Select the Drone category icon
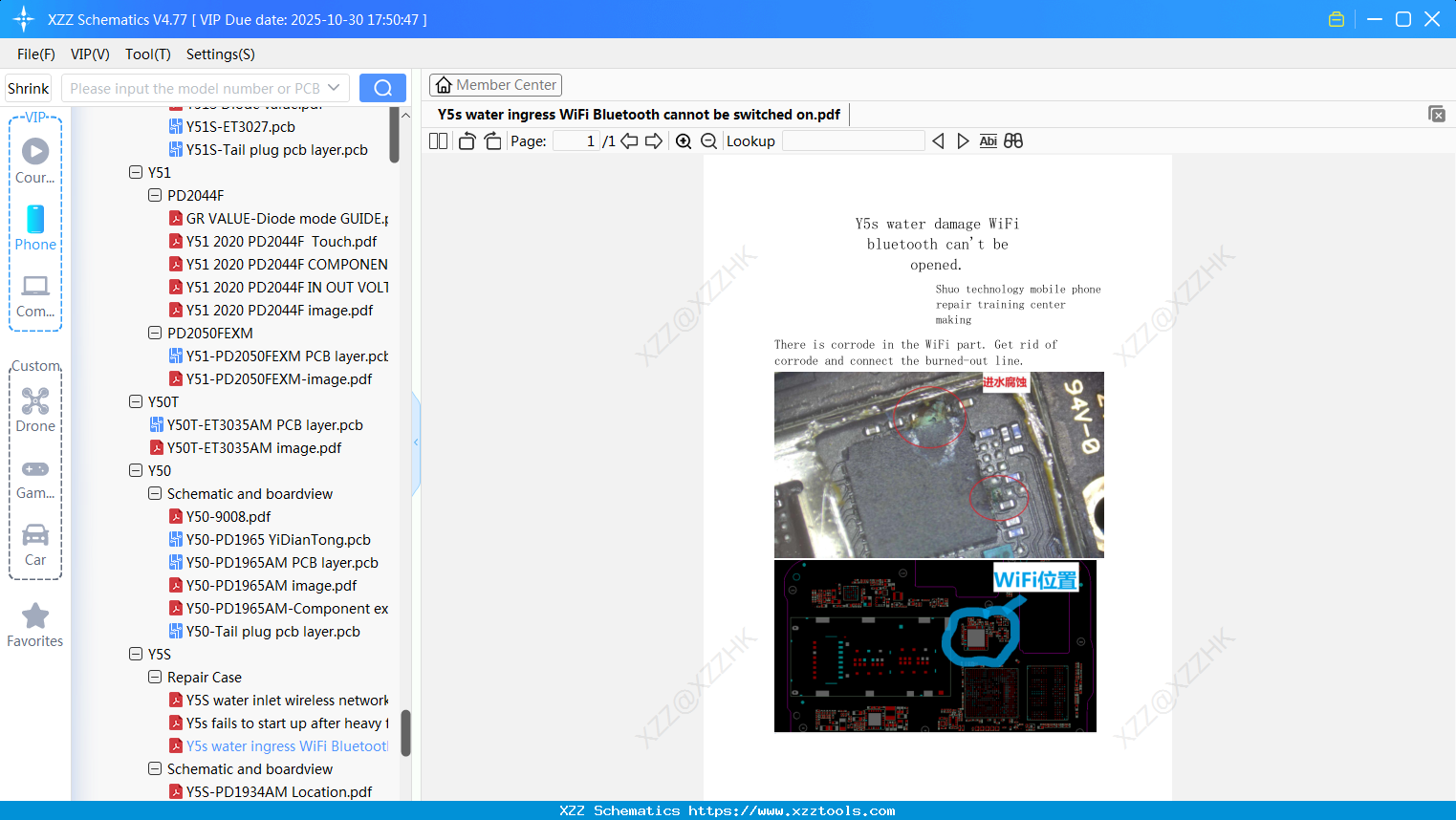1456x820 pixels. click(x=34, y=401)
